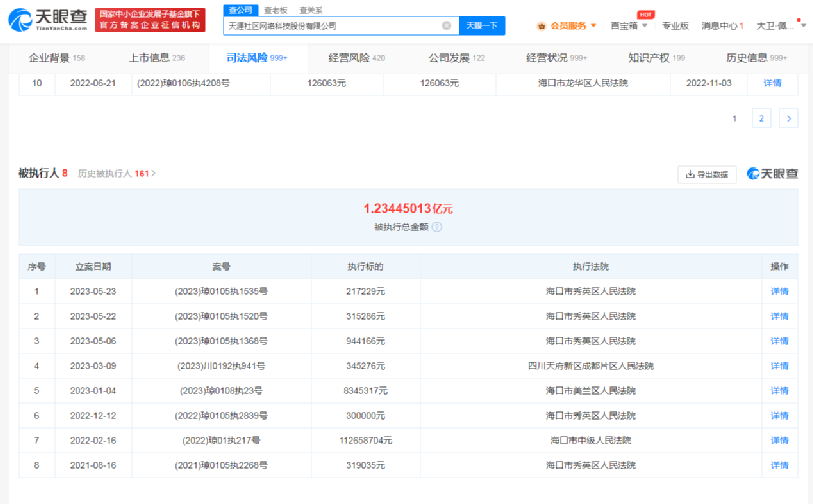Click the member services crown icon
Screen dimensions: 813x504
pos(541,26)
